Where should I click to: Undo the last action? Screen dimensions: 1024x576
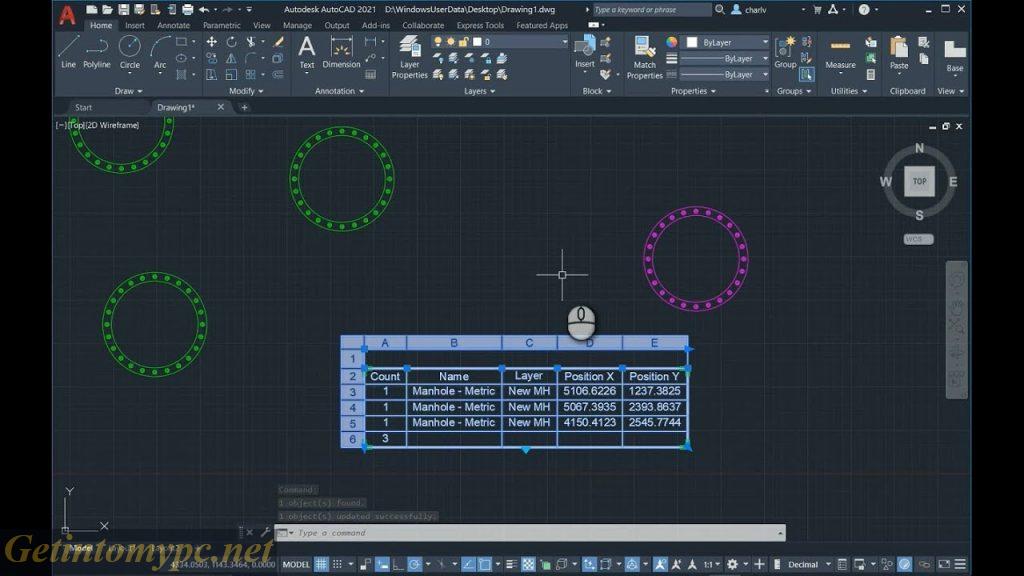(x=204, y=9)
